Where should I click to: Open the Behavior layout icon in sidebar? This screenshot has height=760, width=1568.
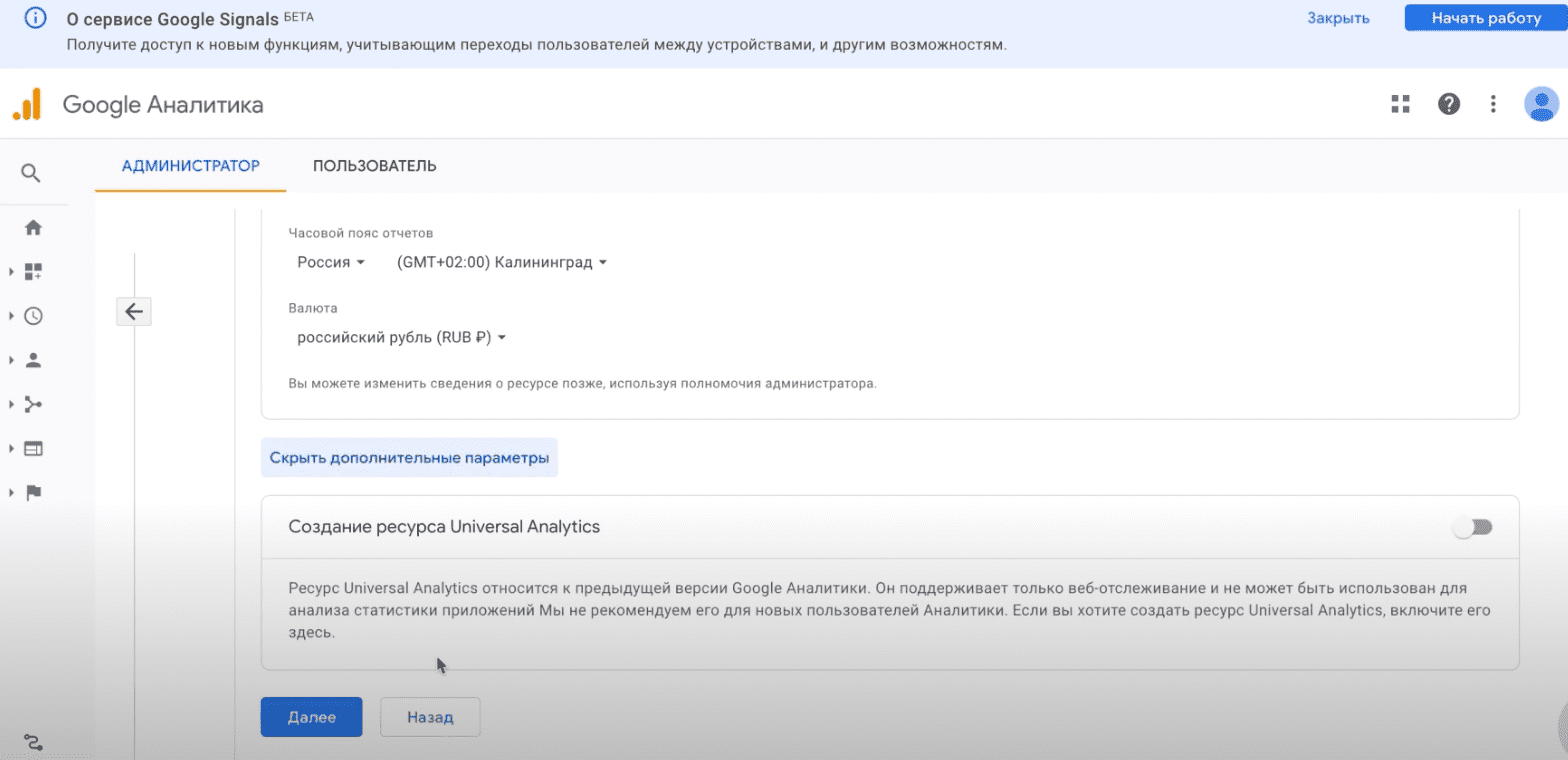(33, 449)
